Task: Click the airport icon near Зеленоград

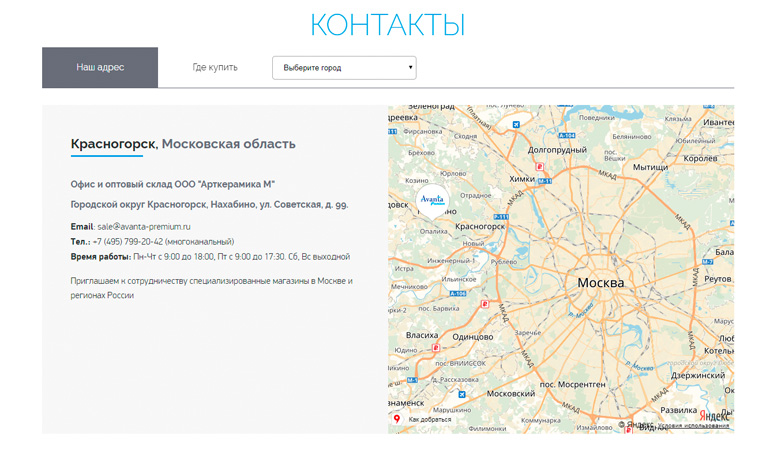Action: point(516,124)
